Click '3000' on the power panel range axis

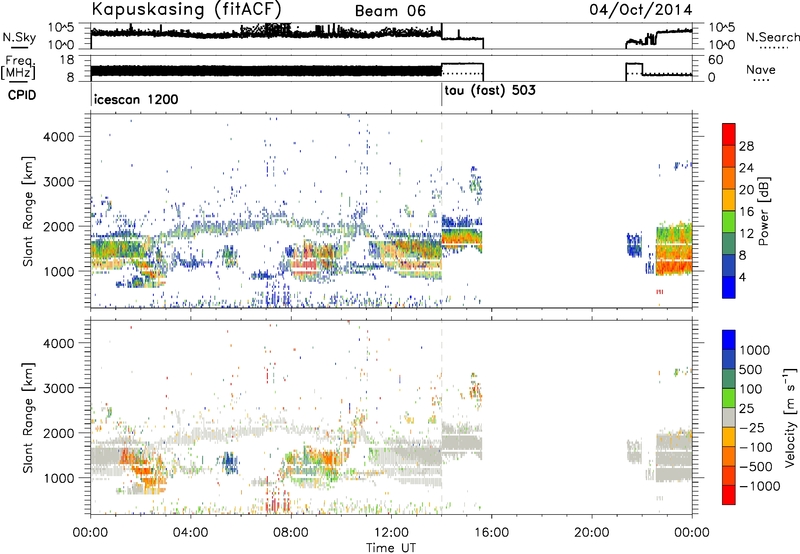click(x=59, y=182)
